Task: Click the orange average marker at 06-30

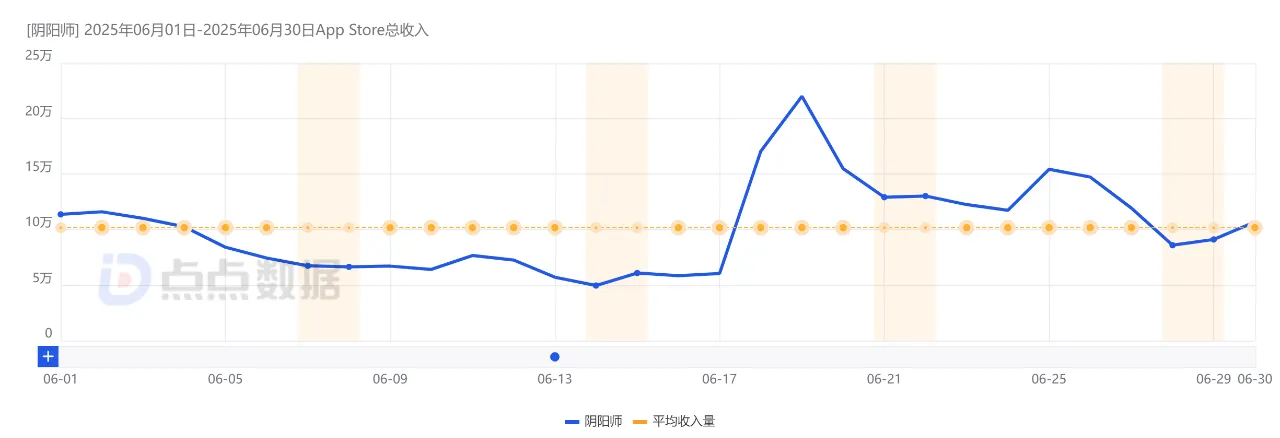Action: (x=1254, y=228)
